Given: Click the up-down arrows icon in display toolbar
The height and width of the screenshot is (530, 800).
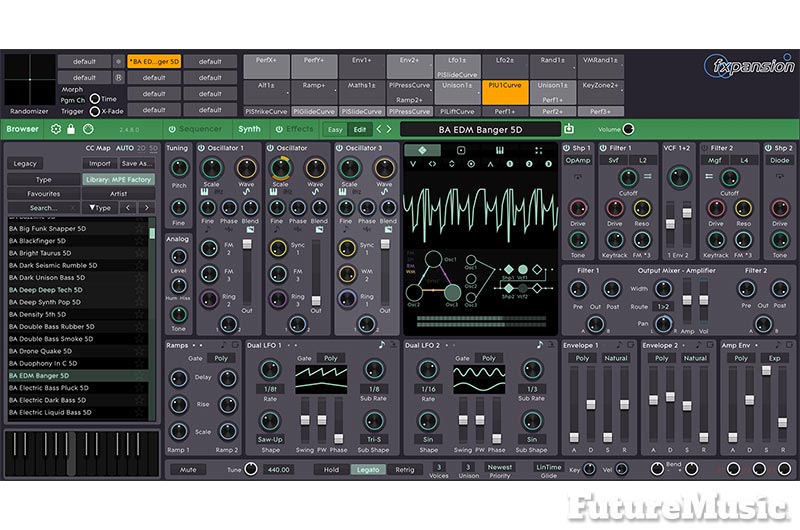Looking at the screenshot, I should [x=452, y=164].
